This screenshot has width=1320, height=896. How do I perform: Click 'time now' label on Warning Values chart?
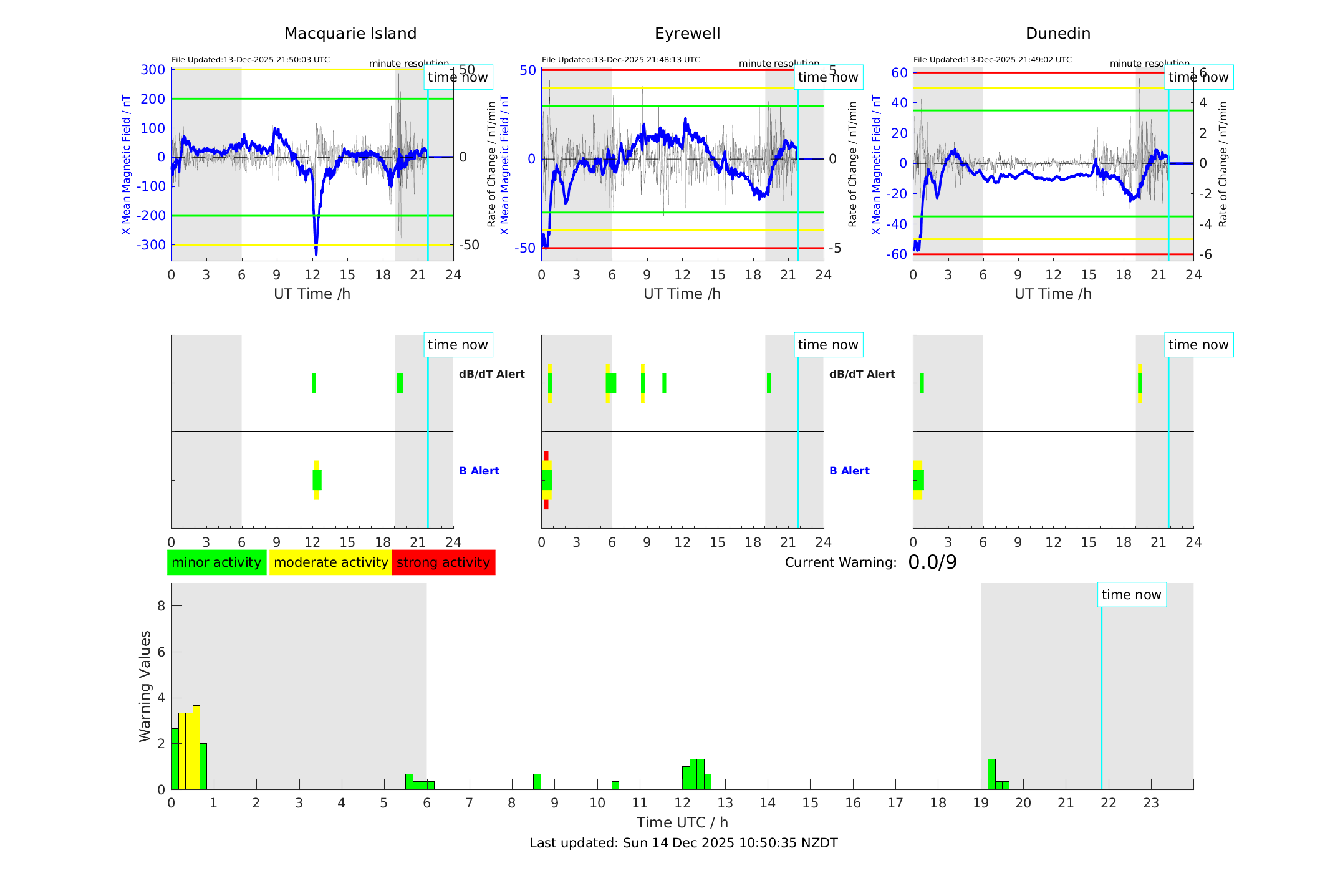(x=1131, y=595)
